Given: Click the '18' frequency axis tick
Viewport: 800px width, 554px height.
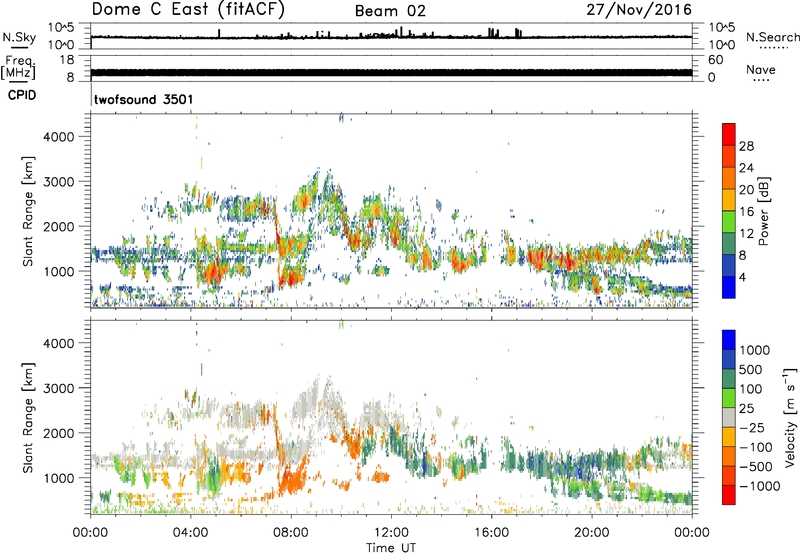Looking at the screenshot, I should (x=67, y=60).
